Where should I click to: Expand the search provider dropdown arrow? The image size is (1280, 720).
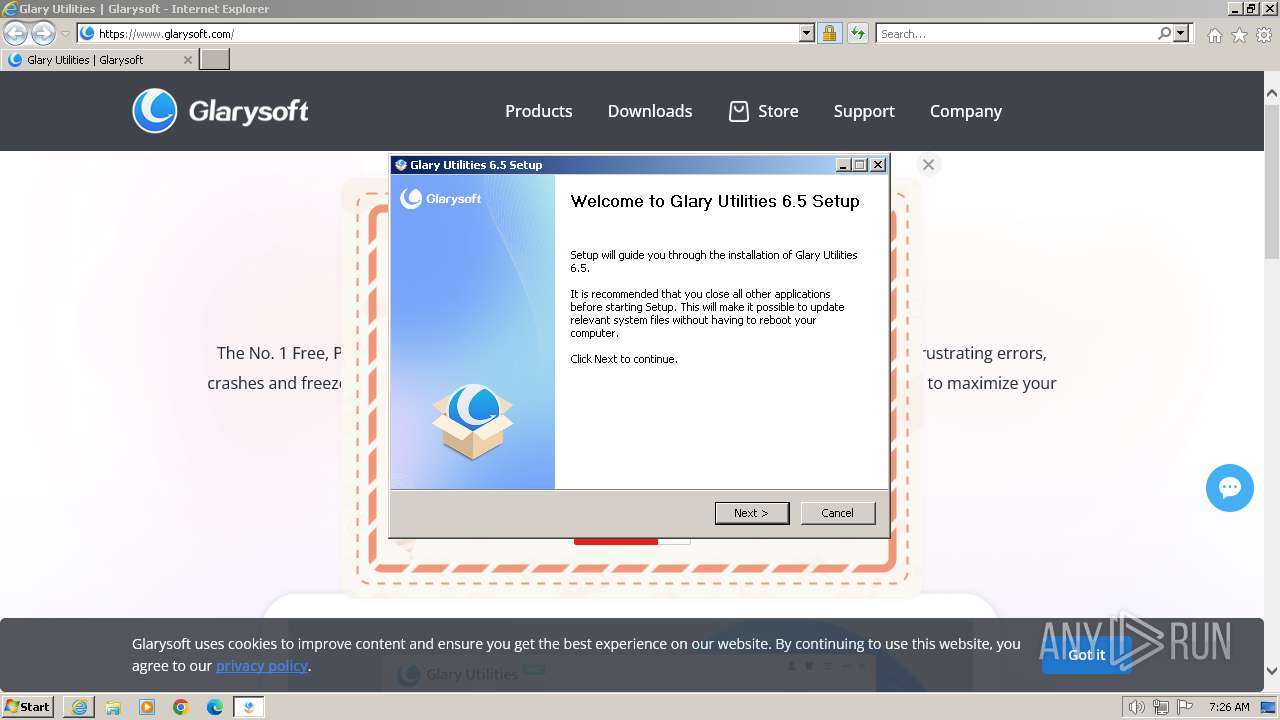click(1181, 33)
